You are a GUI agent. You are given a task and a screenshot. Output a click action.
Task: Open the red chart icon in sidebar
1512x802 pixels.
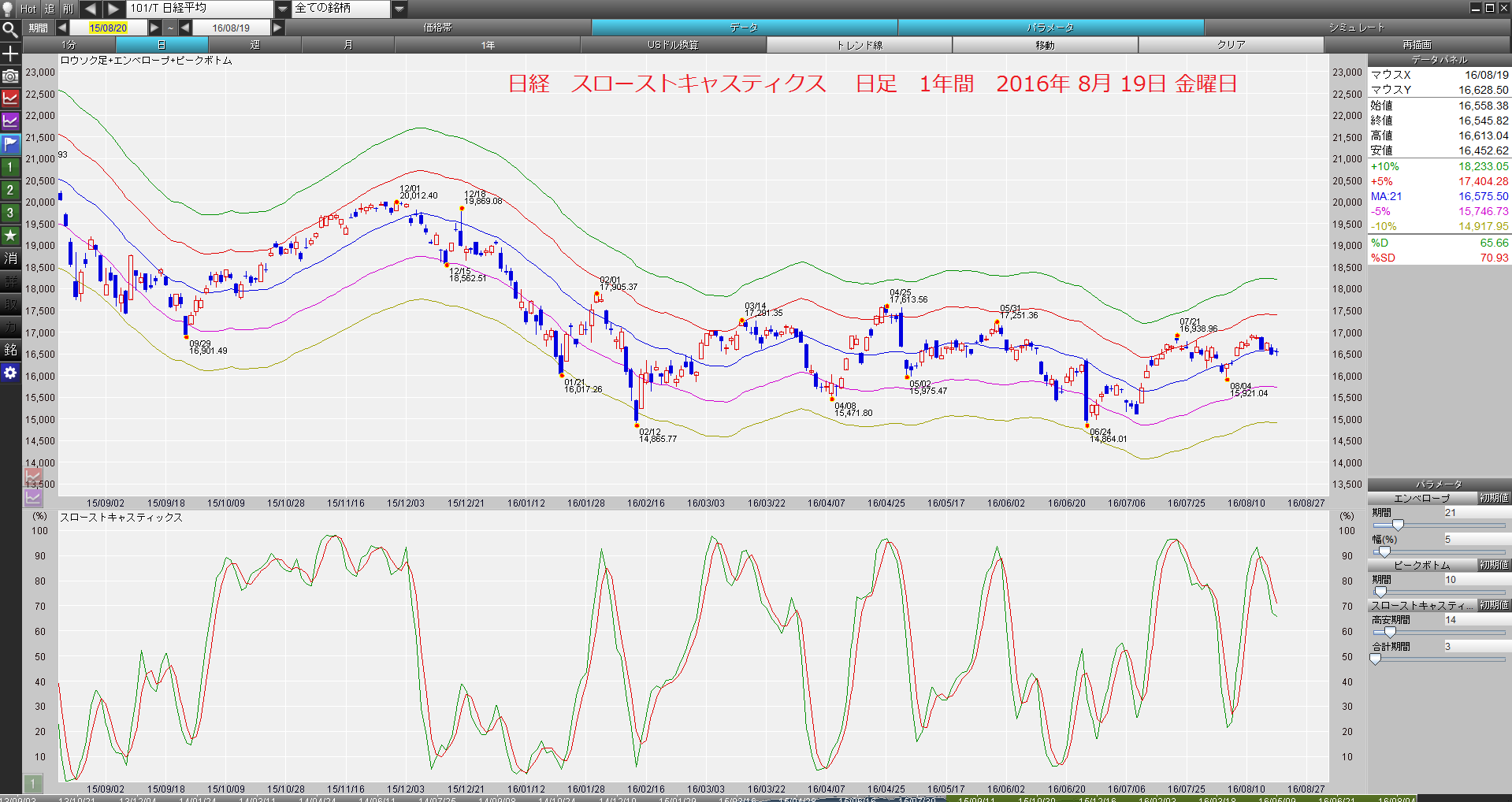(x=10, y=98)
